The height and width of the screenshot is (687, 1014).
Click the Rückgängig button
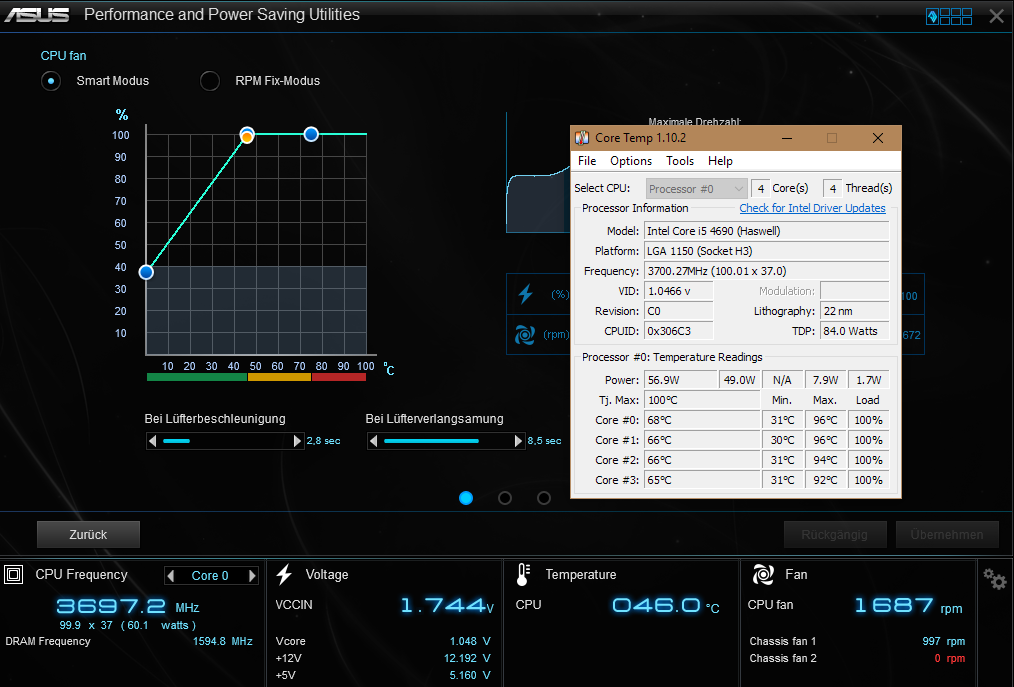tap(834, 534)
